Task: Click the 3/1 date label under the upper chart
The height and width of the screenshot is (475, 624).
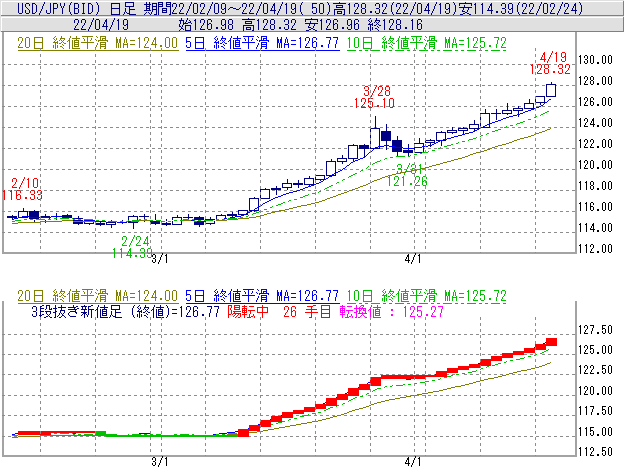Action: click(160, 259)
